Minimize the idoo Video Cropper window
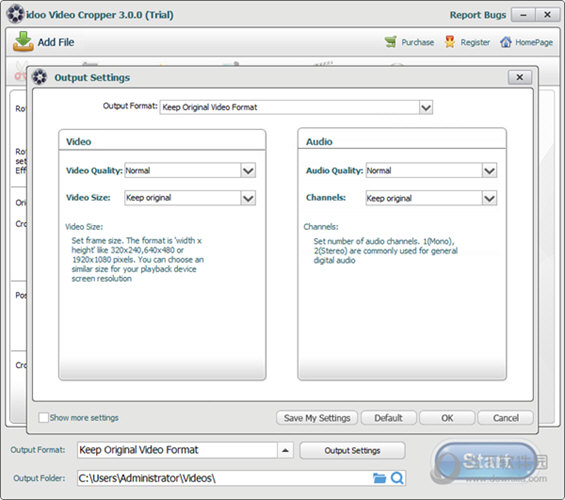 tap(523, 15)
